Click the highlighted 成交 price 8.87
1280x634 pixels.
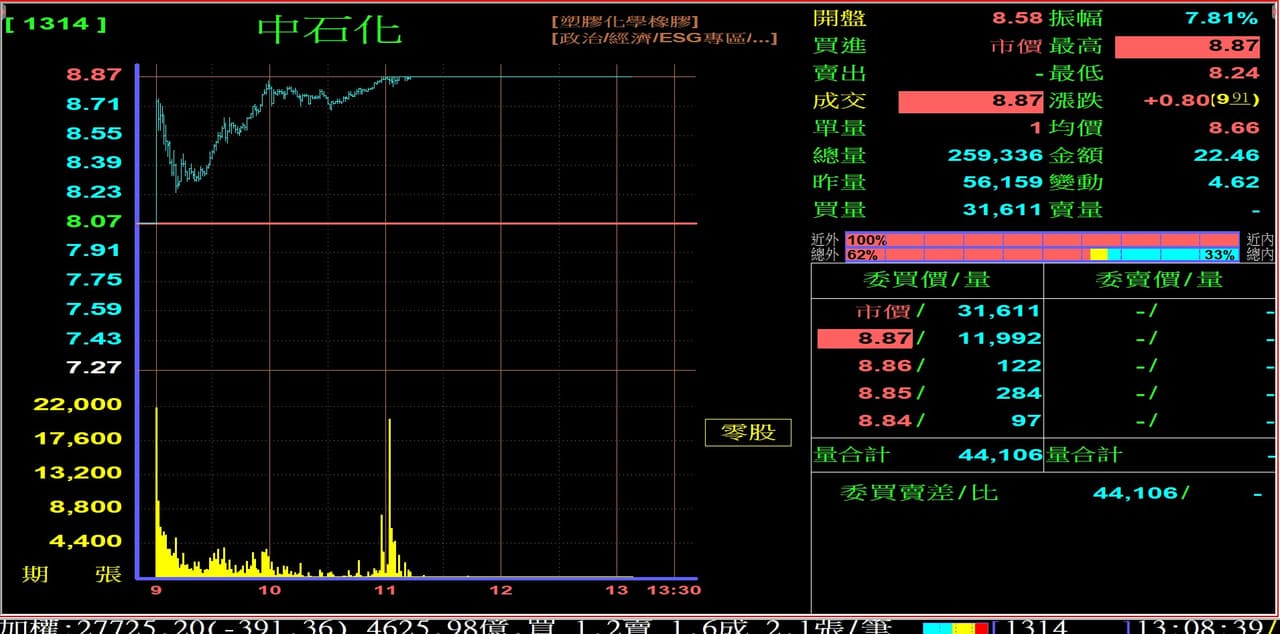[971, 101]
